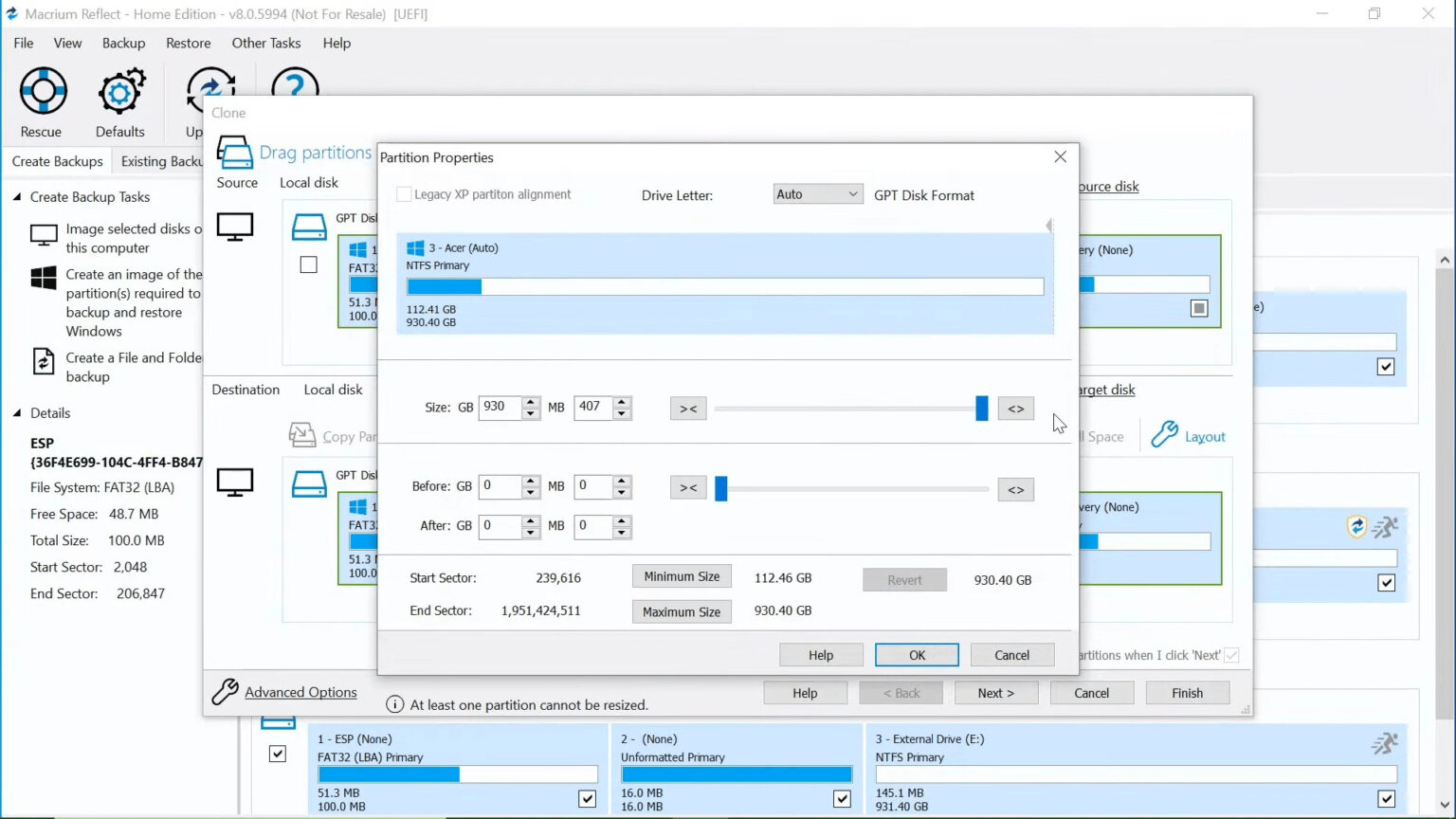1456x819 pixels.
Task: Open the Help menu
Action: tap(337, 43)
